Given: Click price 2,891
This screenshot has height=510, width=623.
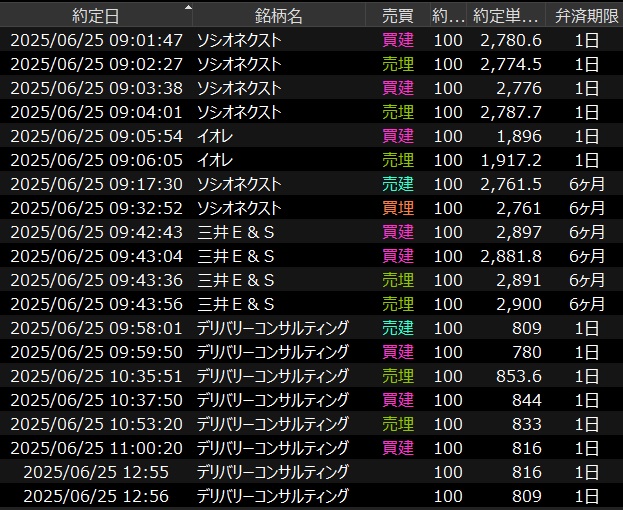Looking at the screenshot, I should click(x=519, y=280).
